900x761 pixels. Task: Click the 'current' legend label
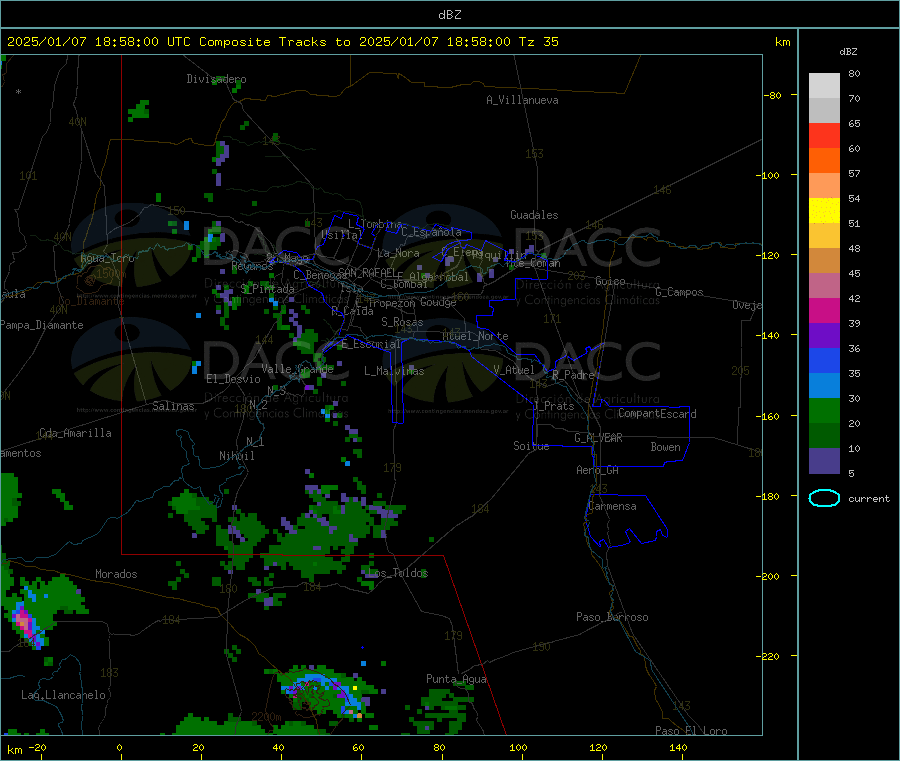click(x=869, y=499)
